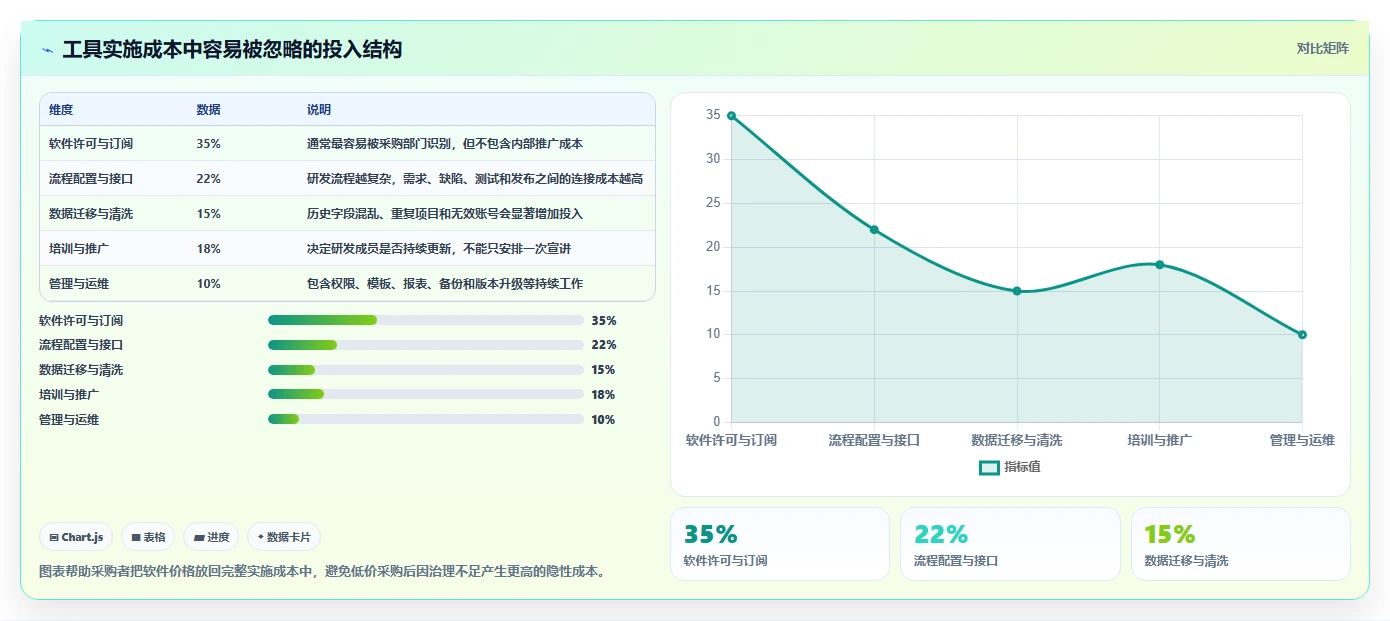Click the 流程配置与接口 x-axis label in chart

[874, 440]
